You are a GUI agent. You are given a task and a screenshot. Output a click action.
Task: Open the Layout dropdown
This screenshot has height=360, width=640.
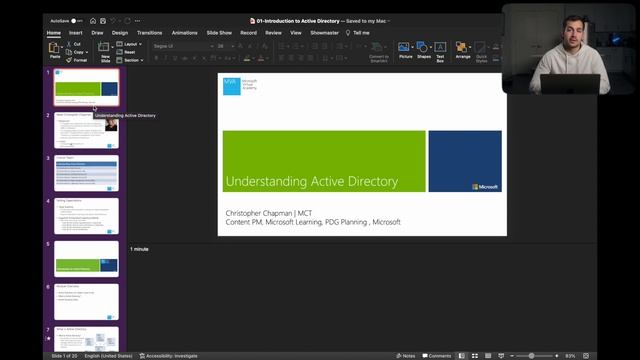point(129,44)
